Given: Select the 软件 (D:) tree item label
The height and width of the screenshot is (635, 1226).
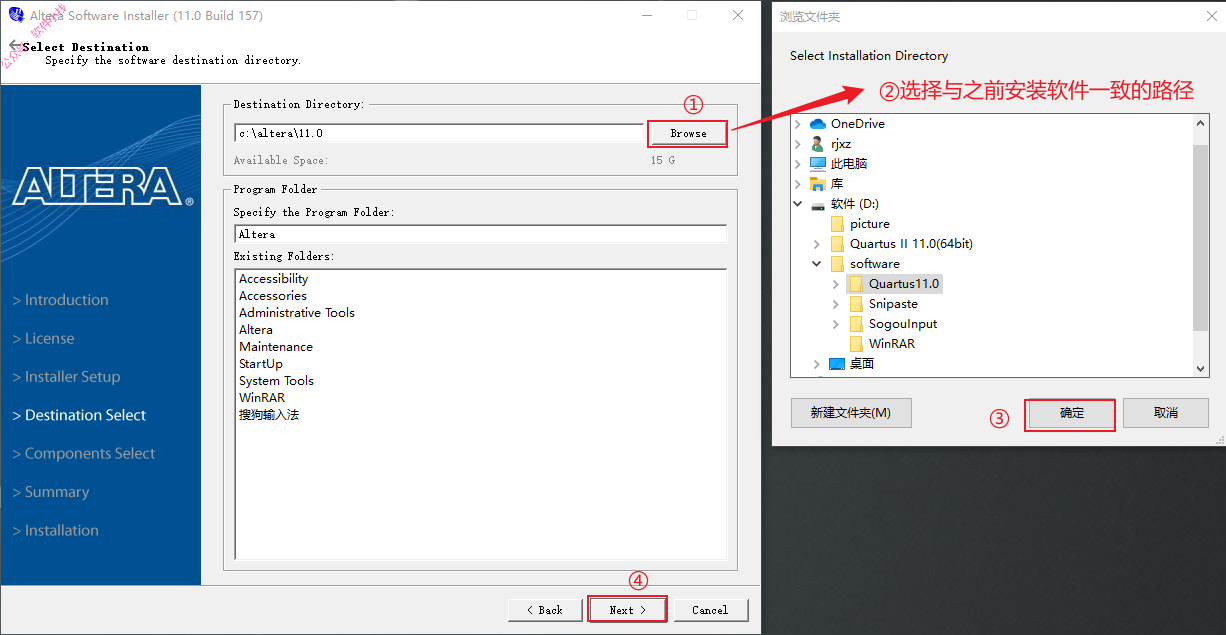Looking at the screenshot, I should coord(855,204).
